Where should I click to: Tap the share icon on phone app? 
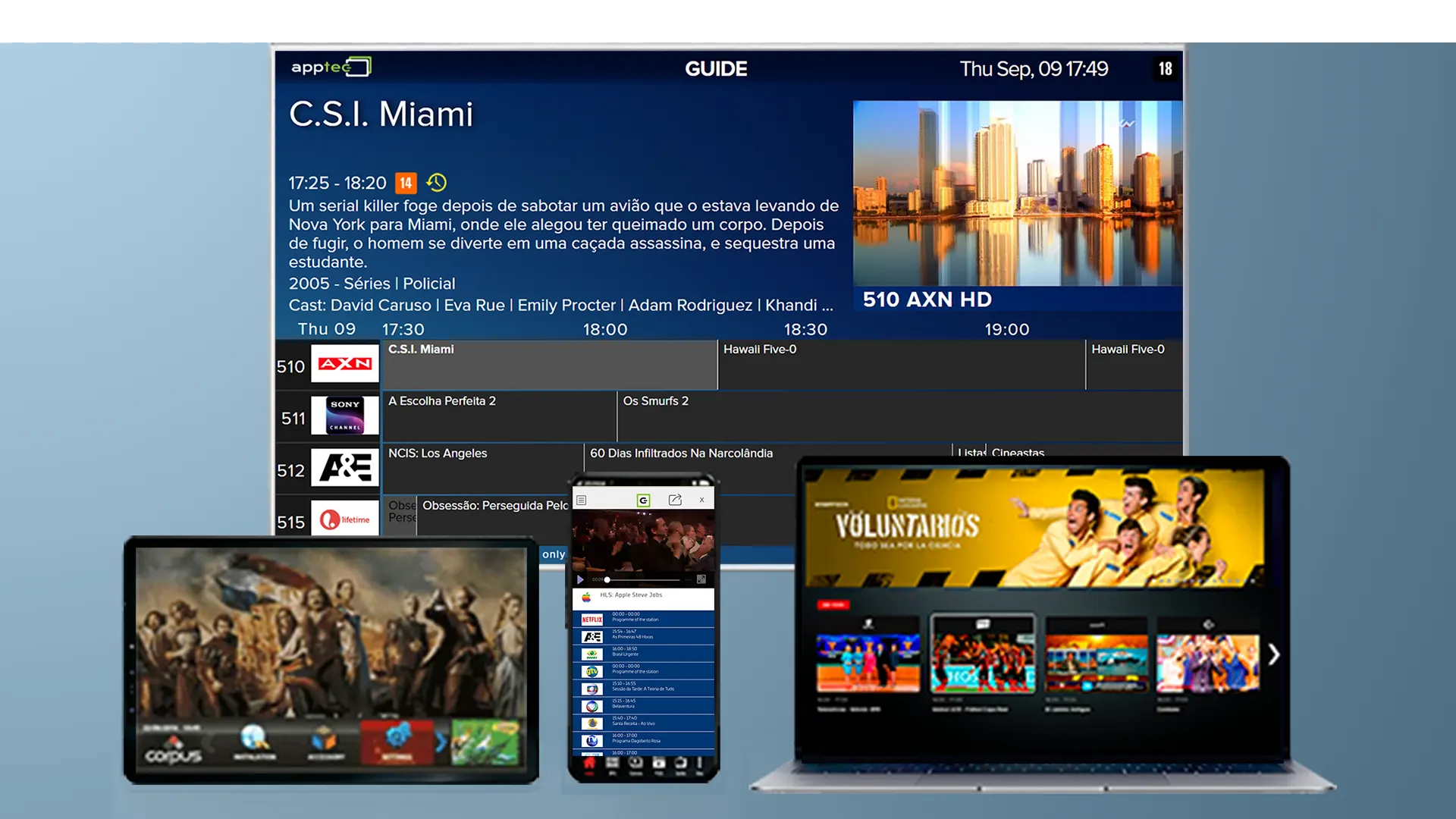[675, 500]
